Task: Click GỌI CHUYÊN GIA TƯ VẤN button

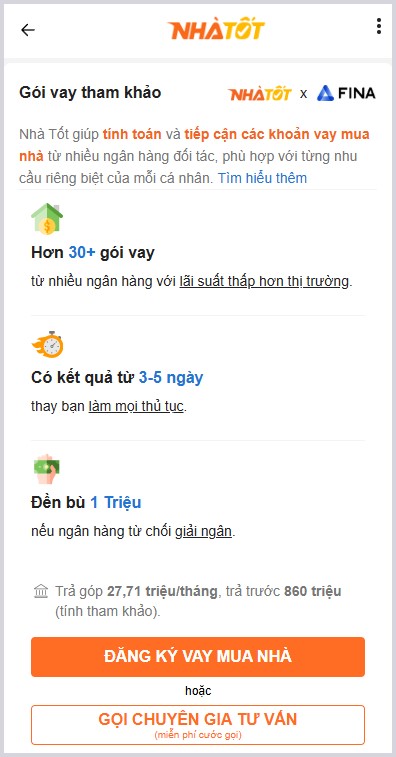Action: (x=198, y=725)
